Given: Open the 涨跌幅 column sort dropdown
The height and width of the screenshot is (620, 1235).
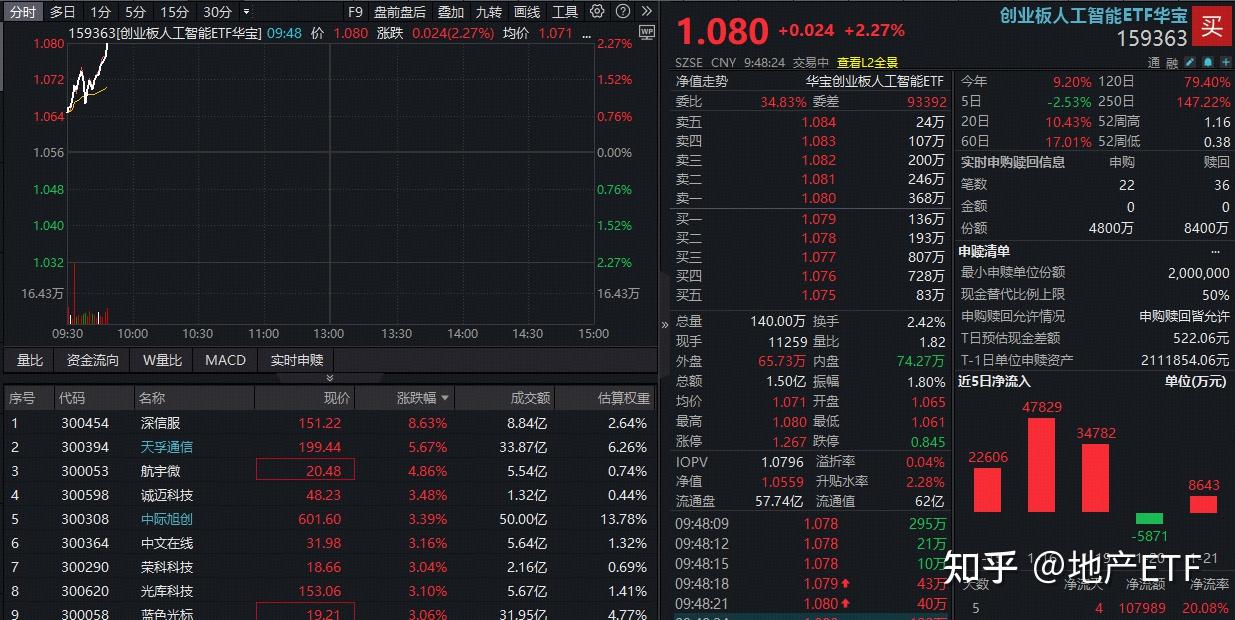Looking at the screenshot, I should (447, 397).
